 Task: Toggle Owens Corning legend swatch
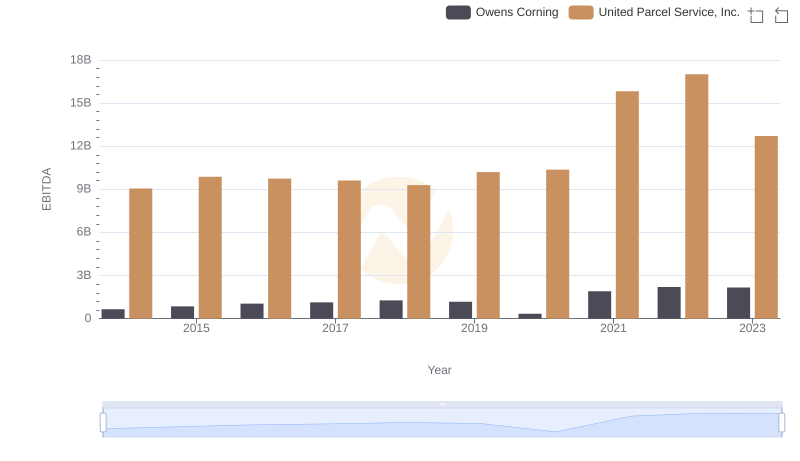point(458,12)
